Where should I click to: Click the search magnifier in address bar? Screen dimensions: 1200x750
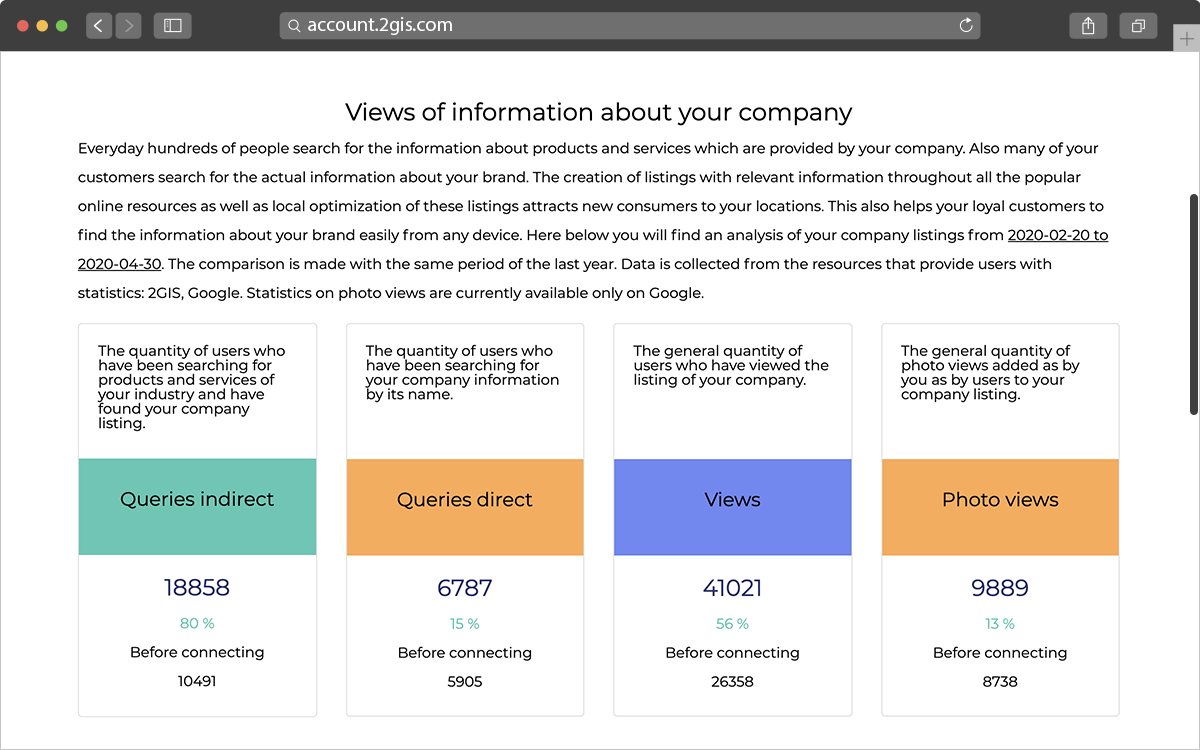click(295, 26)
